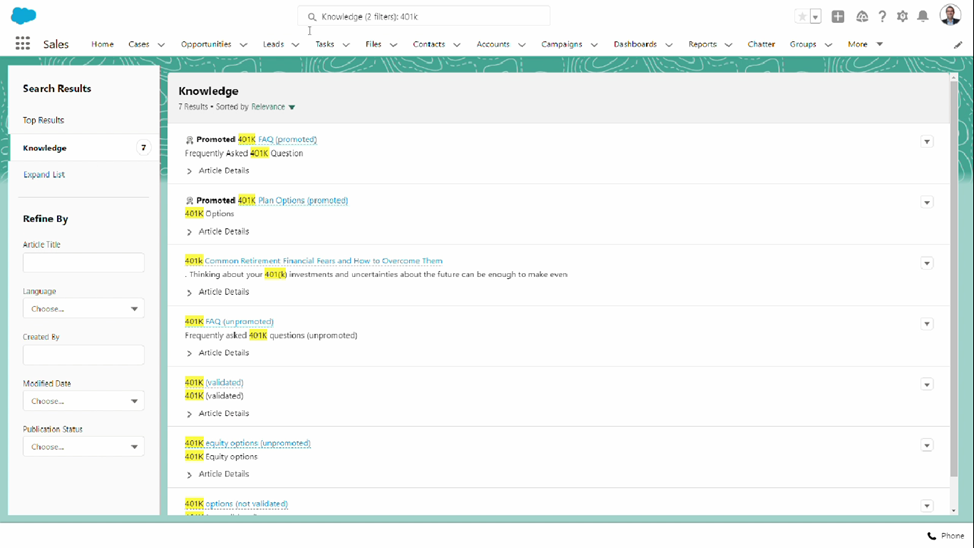Click Expand List link
974x548 pixels.
click(x=43, y=175)
